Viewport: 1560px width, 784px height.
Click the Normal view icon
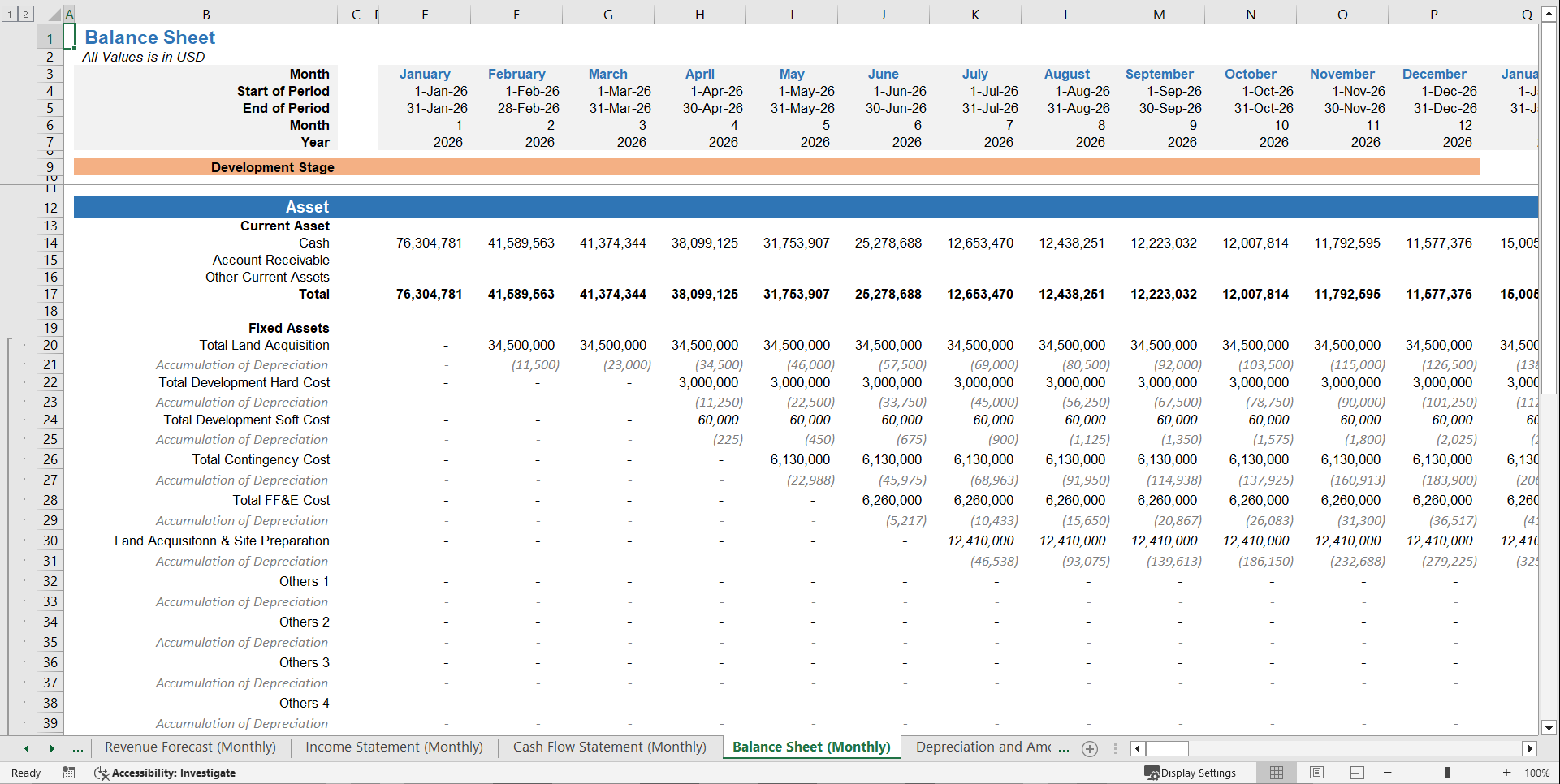(x=1276, y=773)
